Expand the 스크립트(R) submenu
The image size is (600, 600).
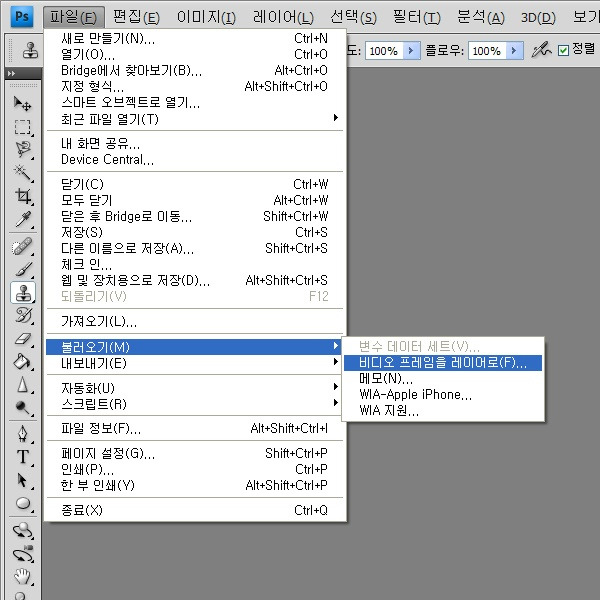(195, 404)
